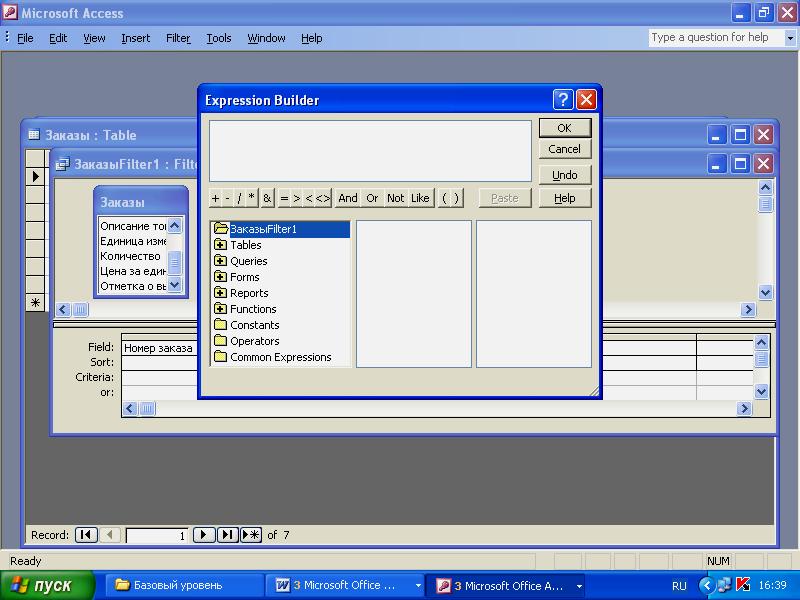800x600 pixels.
Task: Click the Undo button
Action: click(x=565, y=175)
